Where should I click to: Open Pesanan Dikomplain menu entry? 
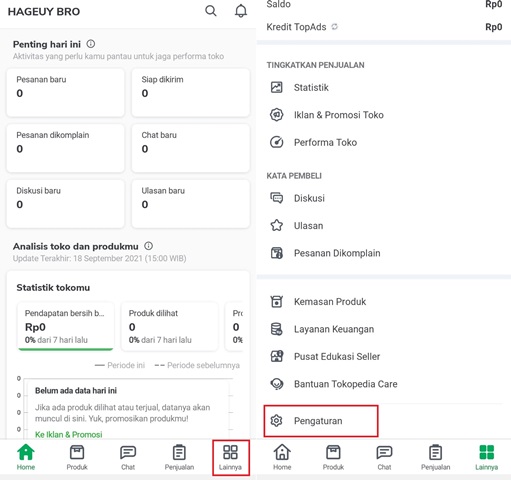pyautogui.click(x=383, y=253)
